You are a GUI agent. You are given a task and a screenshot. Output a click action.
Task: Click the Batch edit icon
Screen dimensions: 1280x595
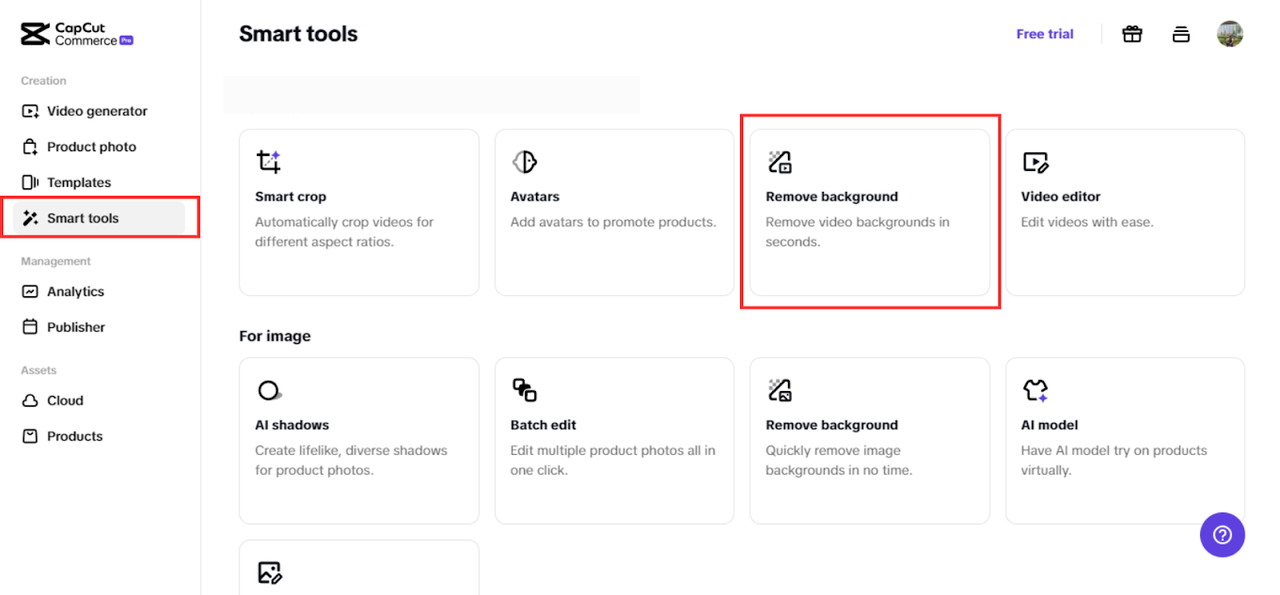click(x=524, y=390)
